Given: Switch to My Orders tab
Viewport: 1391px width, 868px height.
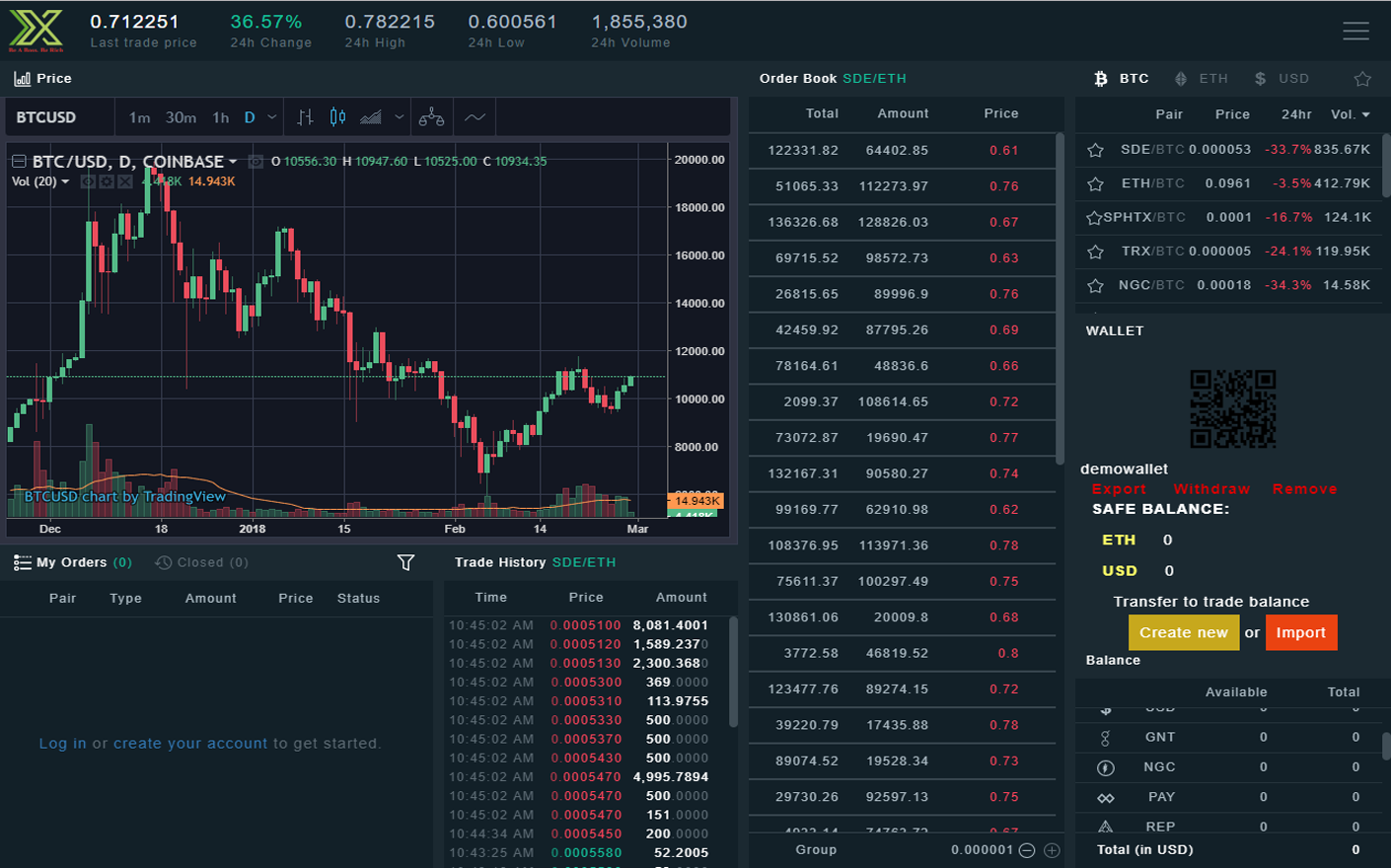Looking at the screenshot, I should [71, 562].
